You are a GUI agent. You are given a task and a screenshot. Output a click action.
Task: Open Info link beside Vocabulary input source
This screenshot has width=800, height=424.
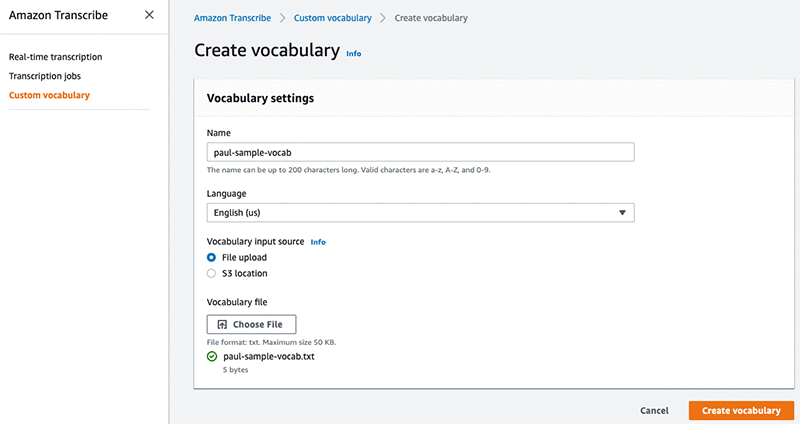pyautogui.click(x=318, y=242)
